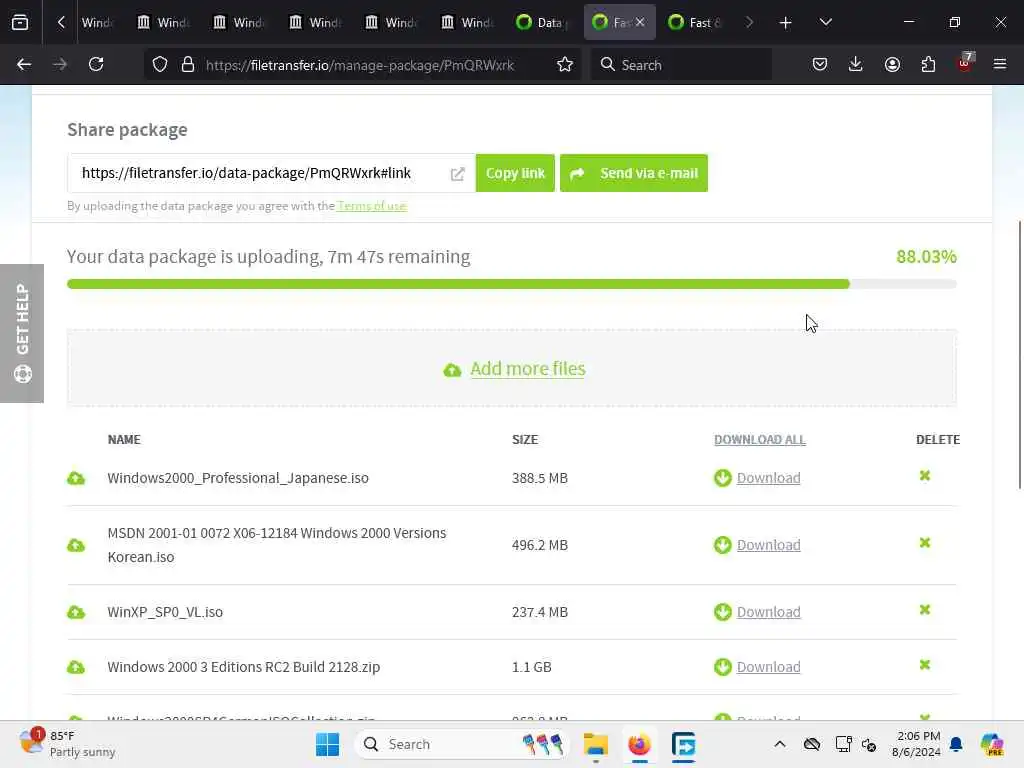This screenshot has width=1024, height=768.
Task: Go back to the previous page
Action: (24, 64)
